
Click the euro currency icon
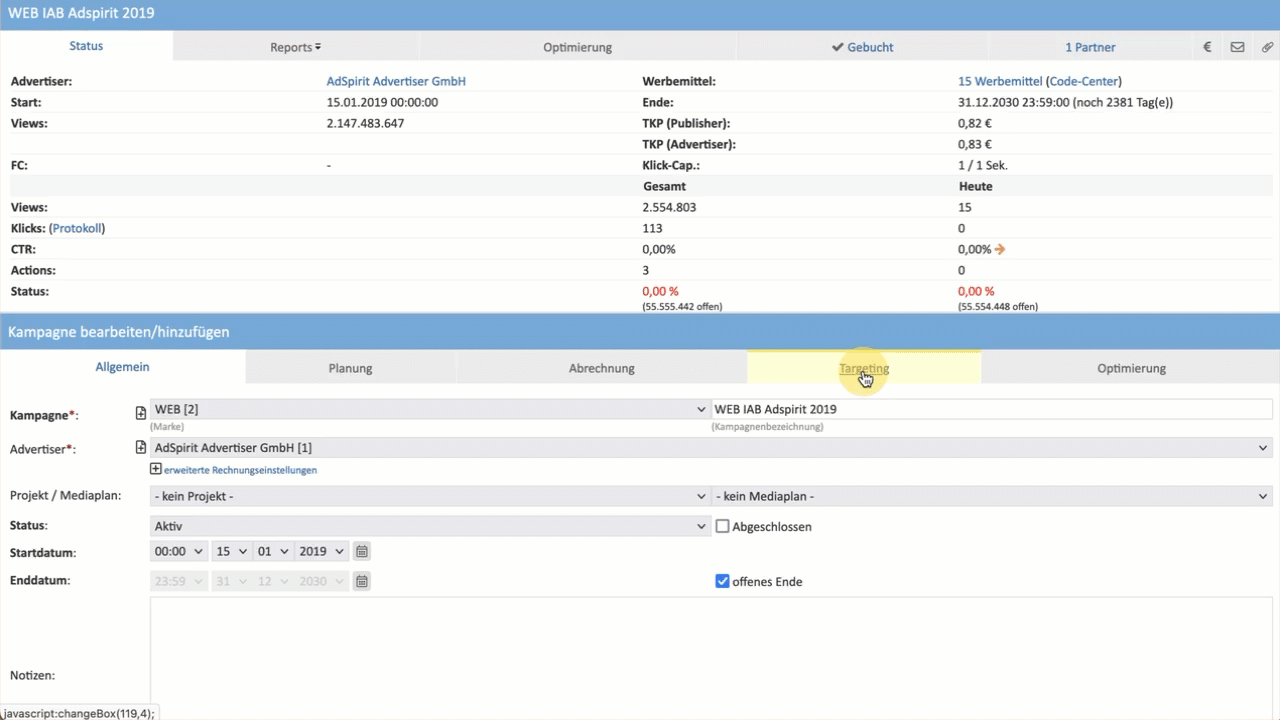point(1208,47)
